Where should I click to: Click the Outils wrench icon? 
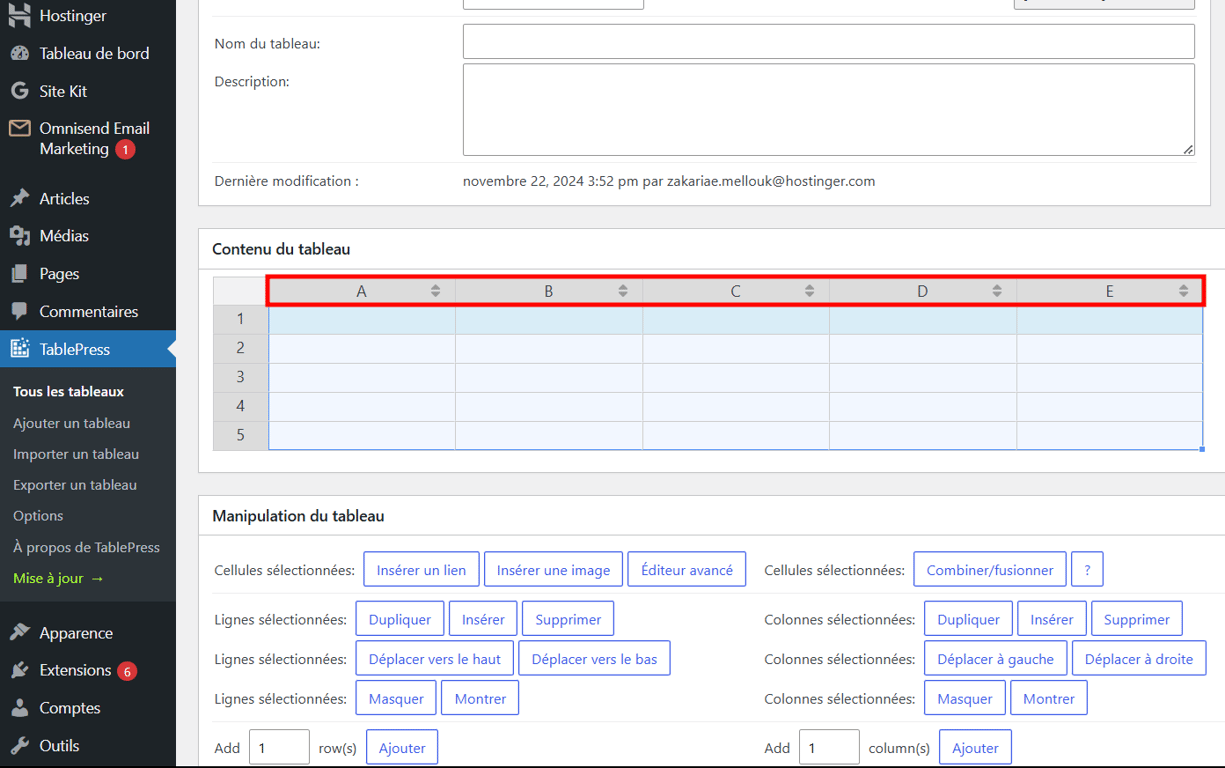[x=19, y=745]
